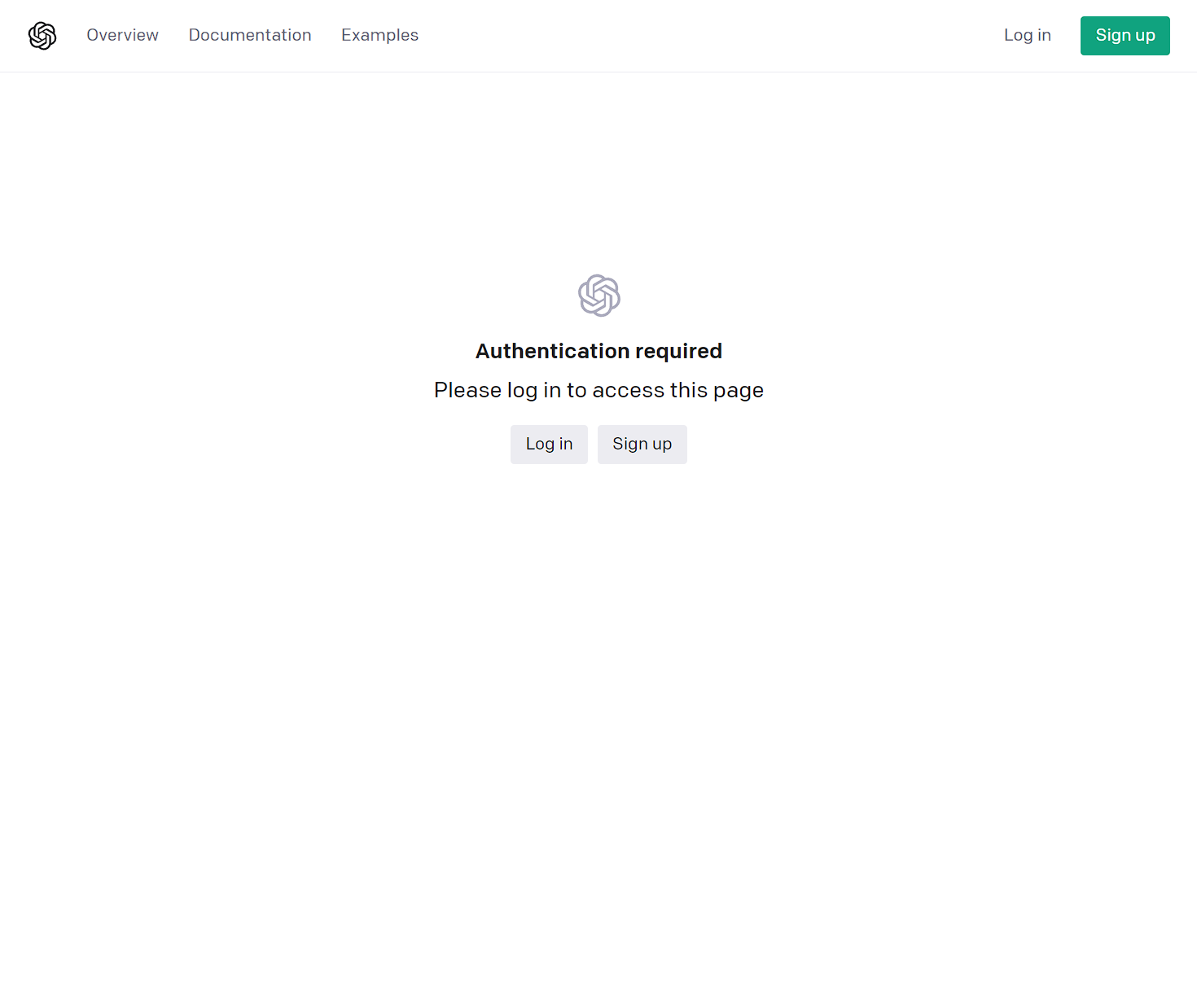The width and height of the screenshot is (1197, 1008).
Task: Create an account using the top-right green button
Action: pos(1125,36)
